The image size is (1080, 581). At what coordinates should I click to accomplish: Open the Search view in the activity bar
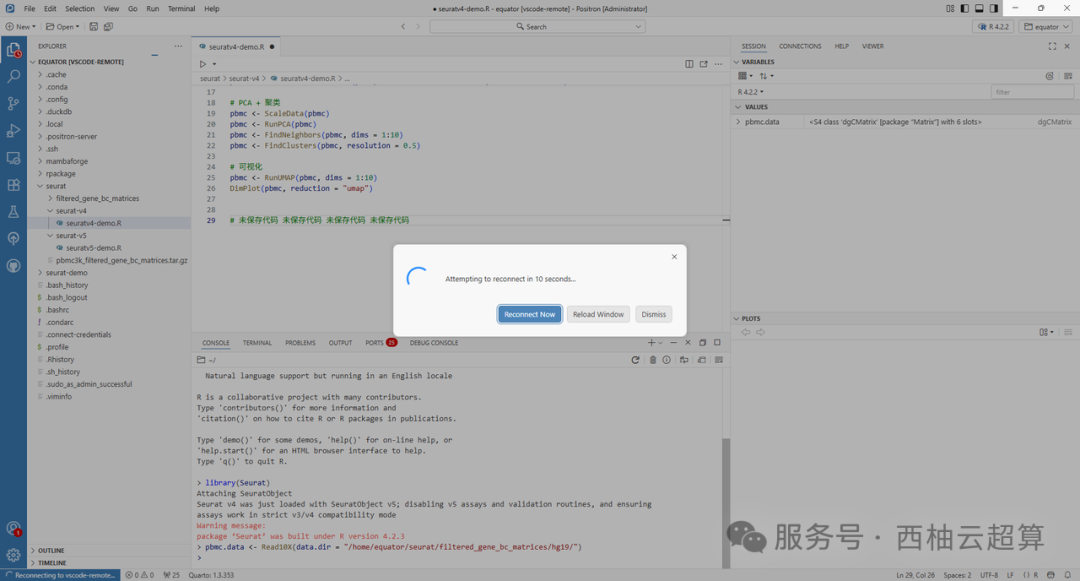tap(13, 75)
